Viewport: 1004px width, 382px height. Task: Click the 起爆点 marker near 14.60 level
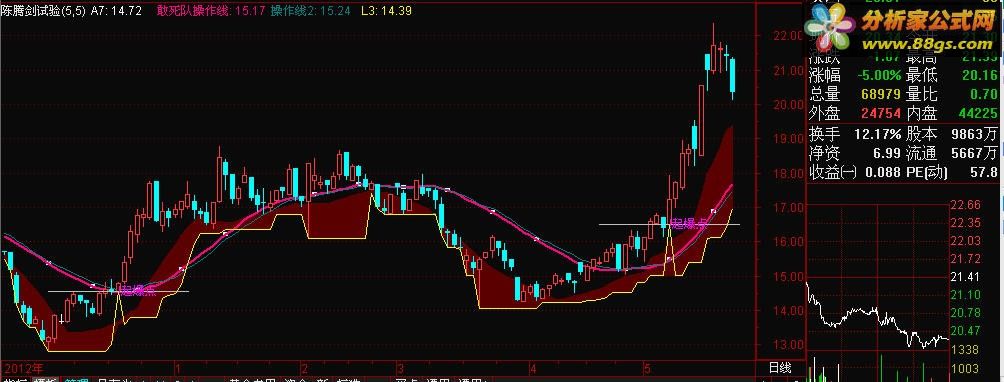[138, 291]
